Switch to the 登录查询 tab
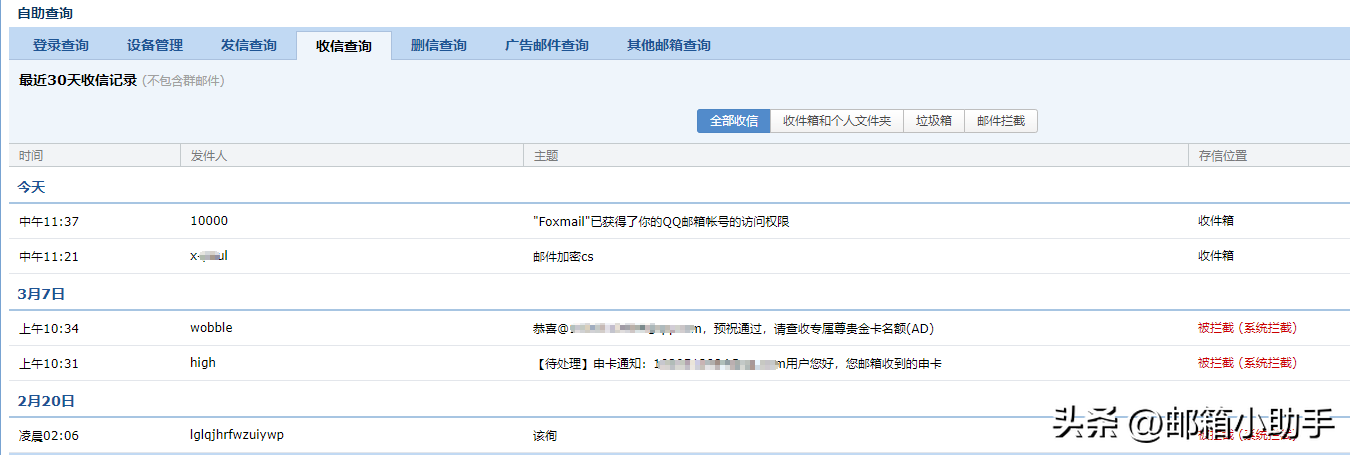 61,45
